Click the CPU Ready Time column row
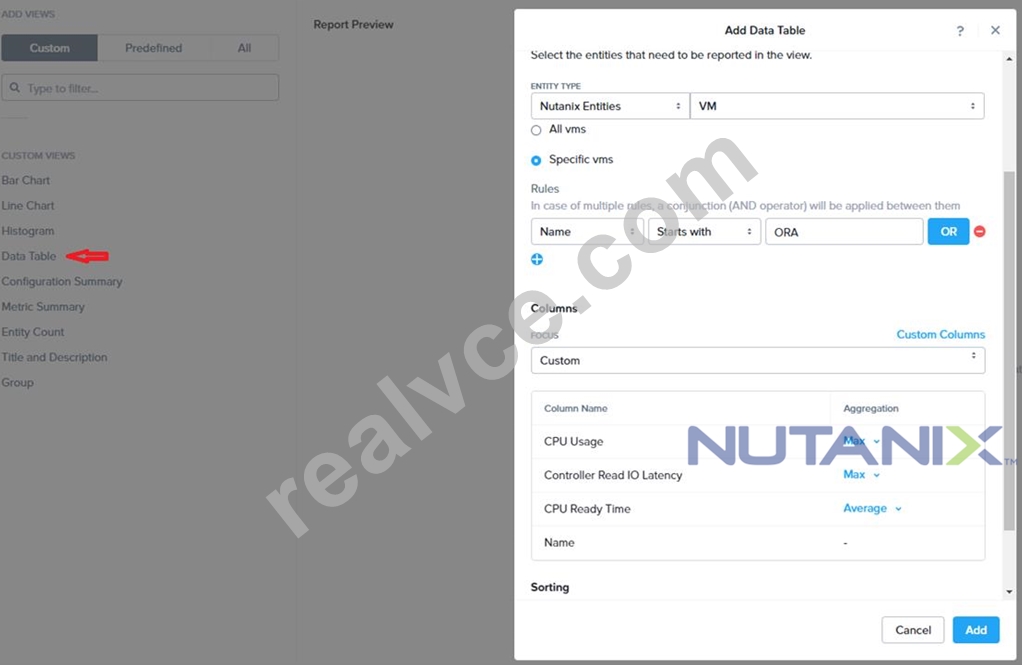Image resolution: width=1022 pixels, height=665 pixels. click(x=757, y=509)
